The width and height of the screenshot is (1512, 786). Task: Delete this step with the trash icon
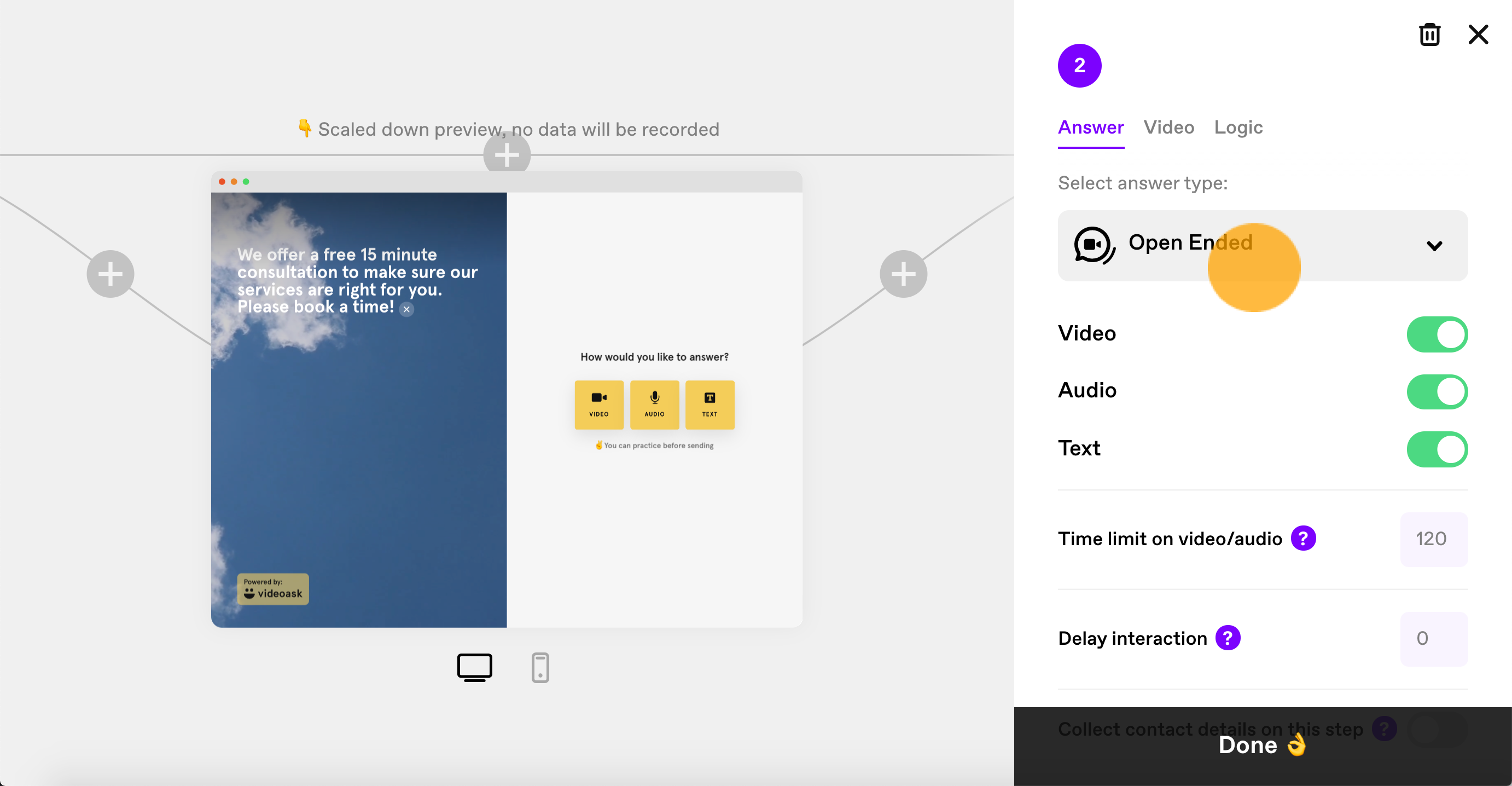(1429, 34)
